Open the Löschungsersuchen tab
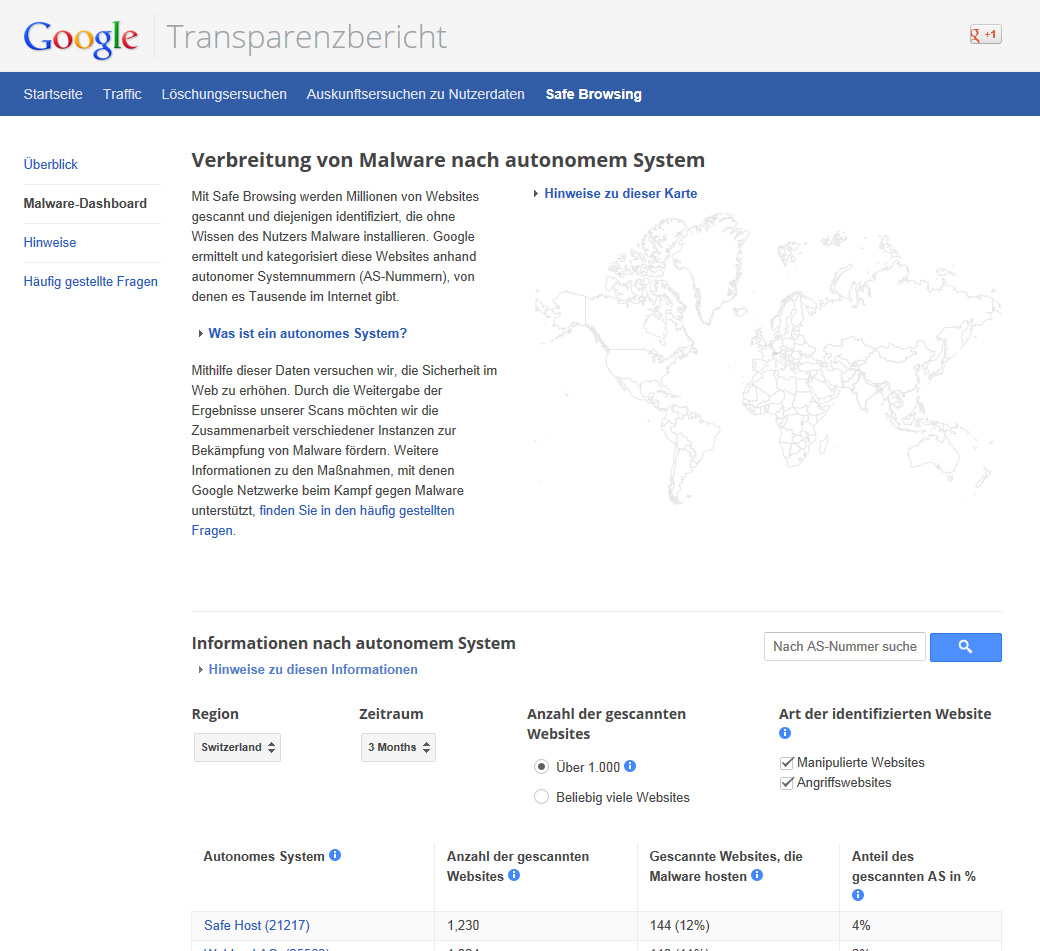The width and height of the screenshot is (1040, 951). point(224,94)
